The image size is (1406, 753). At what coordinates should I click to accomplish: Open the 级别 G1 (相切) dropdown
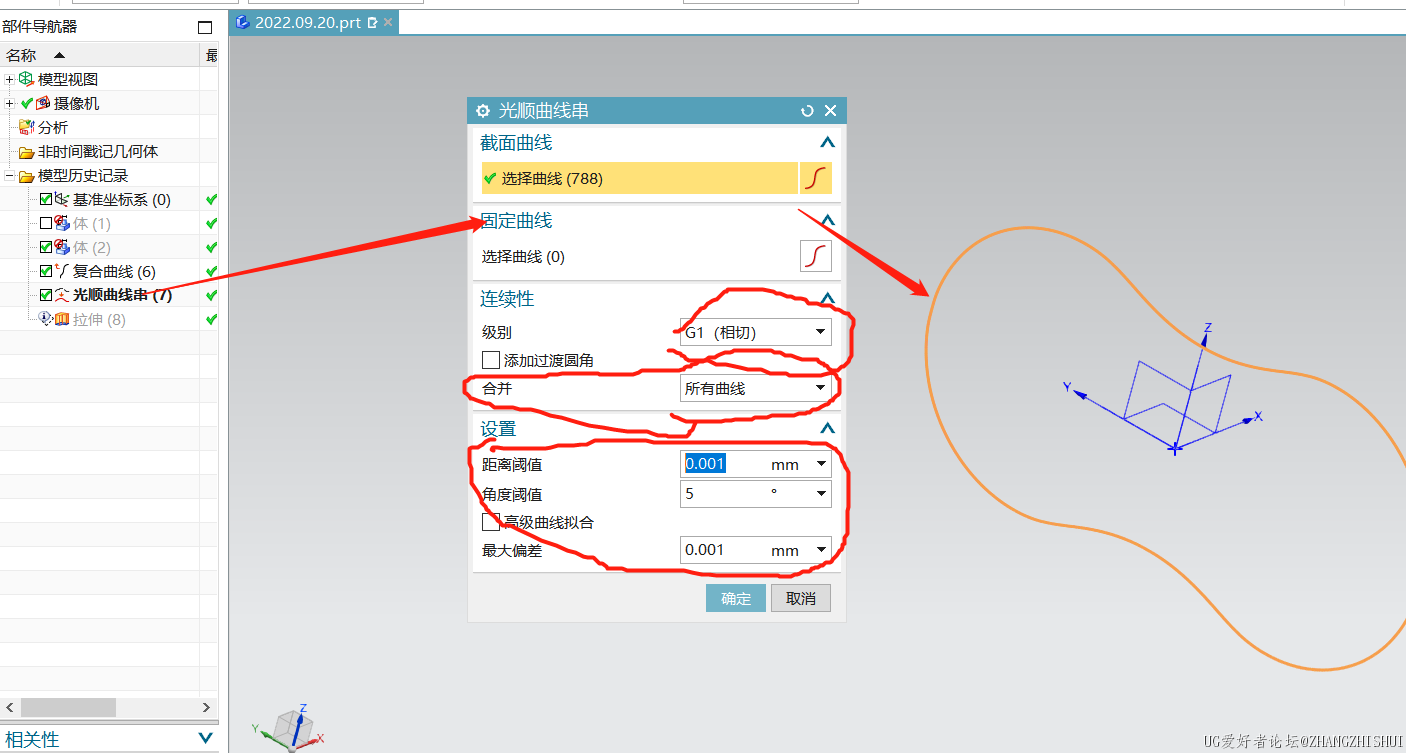tap(756, 332)
